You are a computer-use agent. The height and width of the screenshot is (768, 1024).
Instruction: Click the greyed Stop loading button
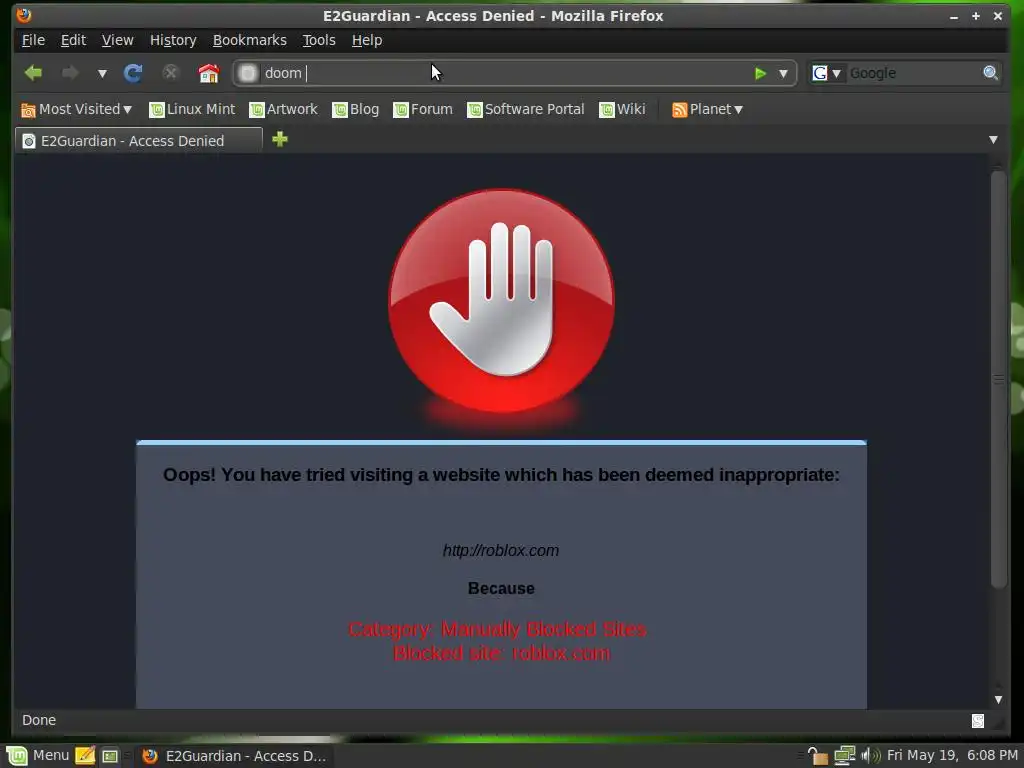pos(170,72)
